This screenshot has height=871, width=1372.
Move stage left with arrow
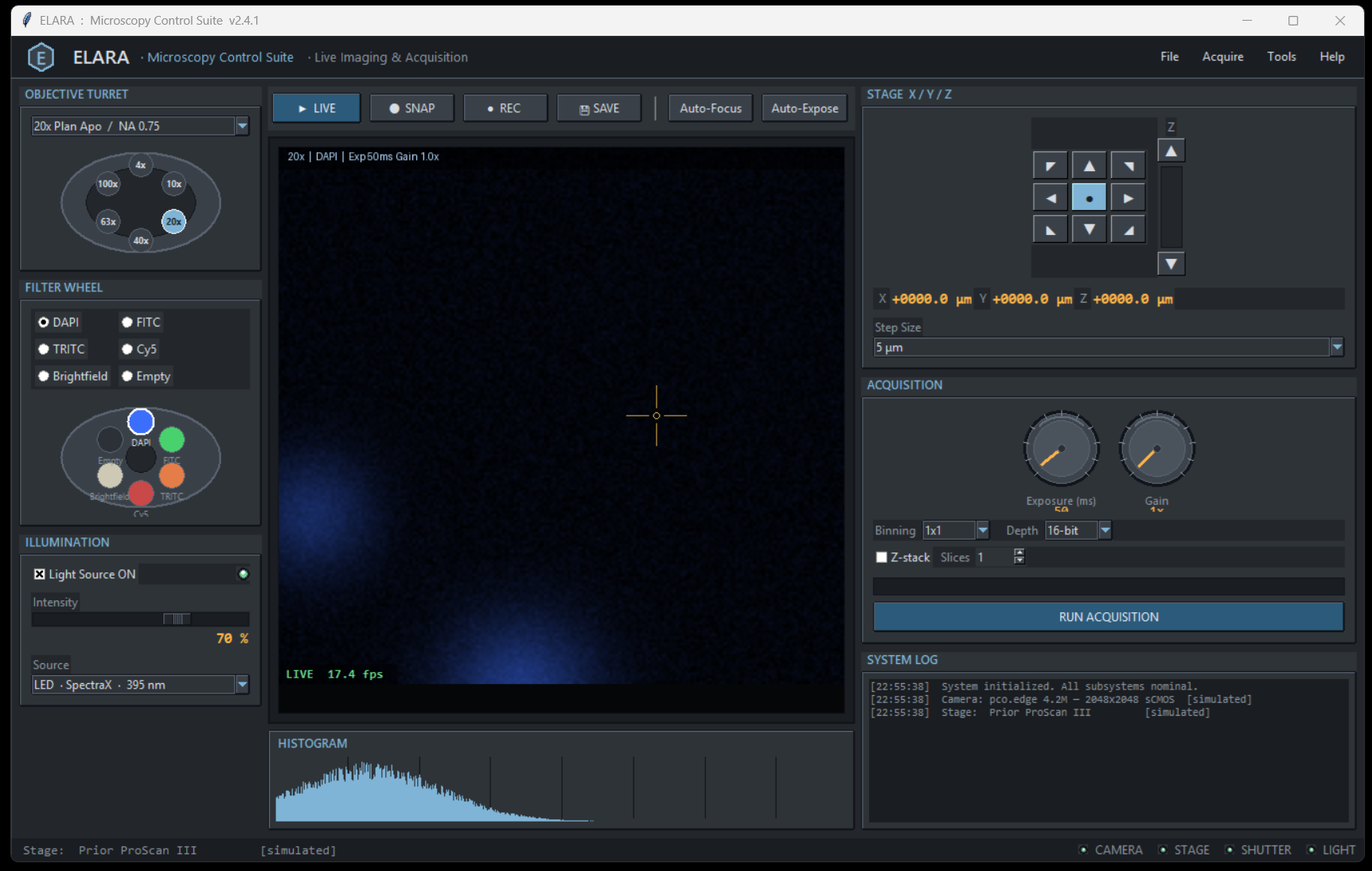(x=1050, y=197)
